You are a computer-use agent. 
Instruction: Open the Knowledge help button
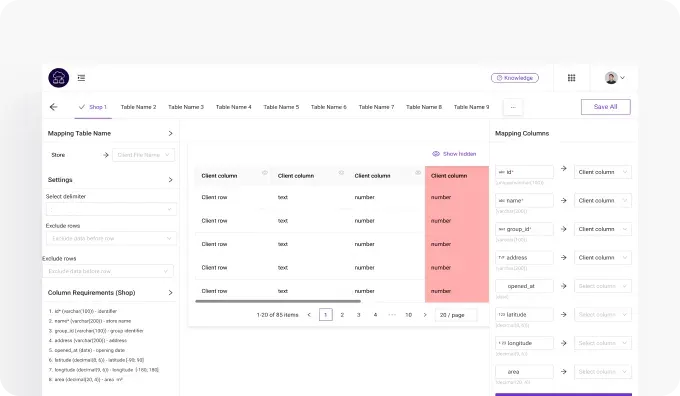pos(515,78)
